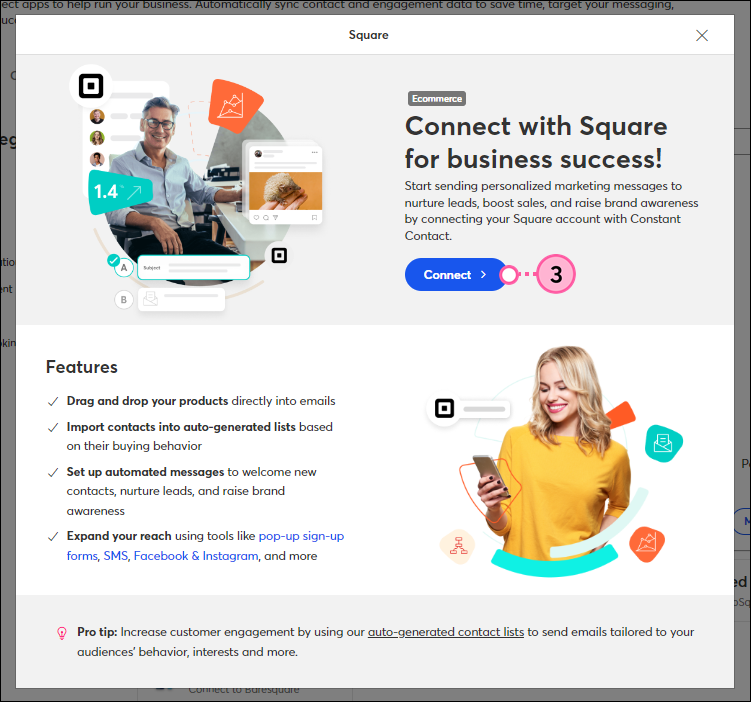This screenshot has width=751, height=702.
Task: Click 'Drag and drop your products' feature text
Action: pyautogui.click(x=148, y=401)
